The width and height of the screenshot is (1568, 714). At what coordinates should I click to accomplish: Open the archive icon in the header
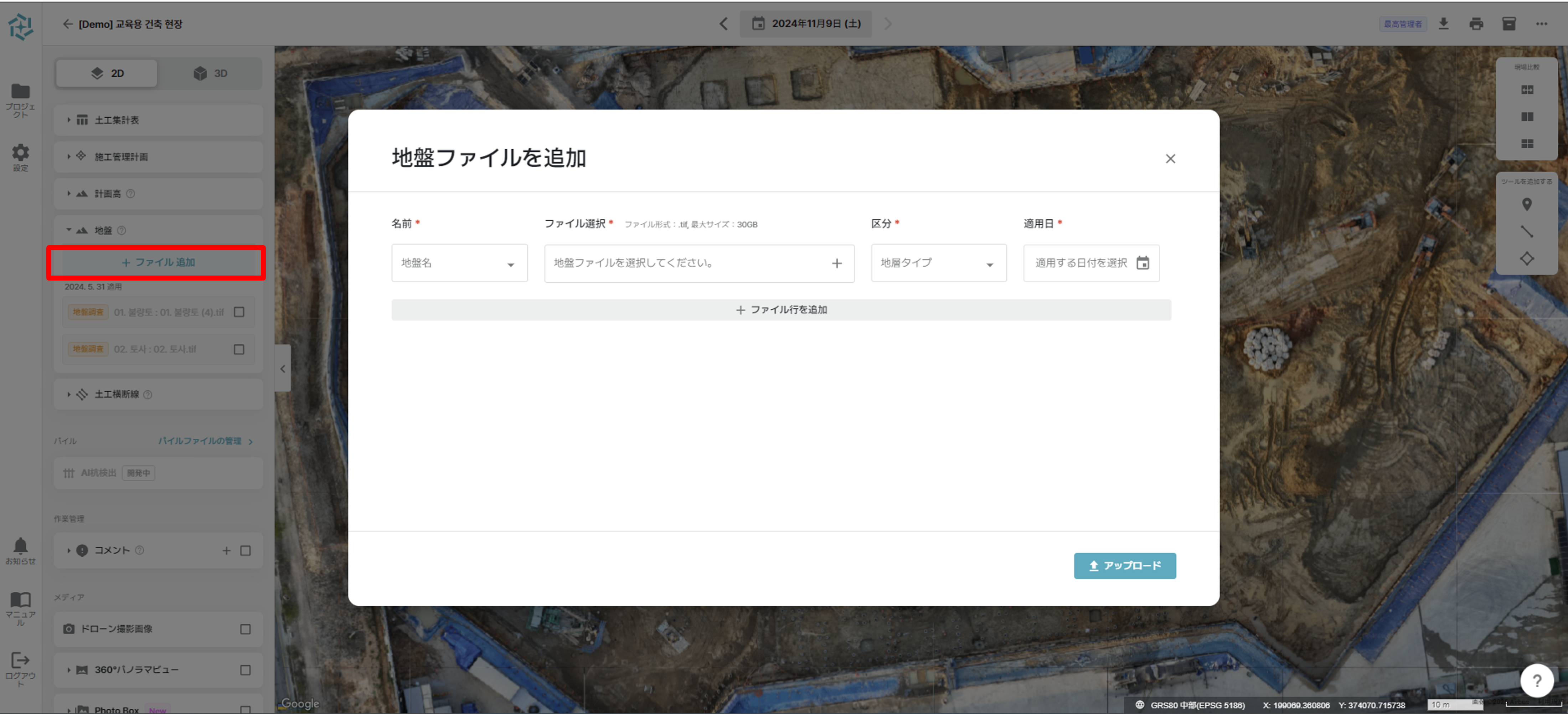pos(1508,24)
